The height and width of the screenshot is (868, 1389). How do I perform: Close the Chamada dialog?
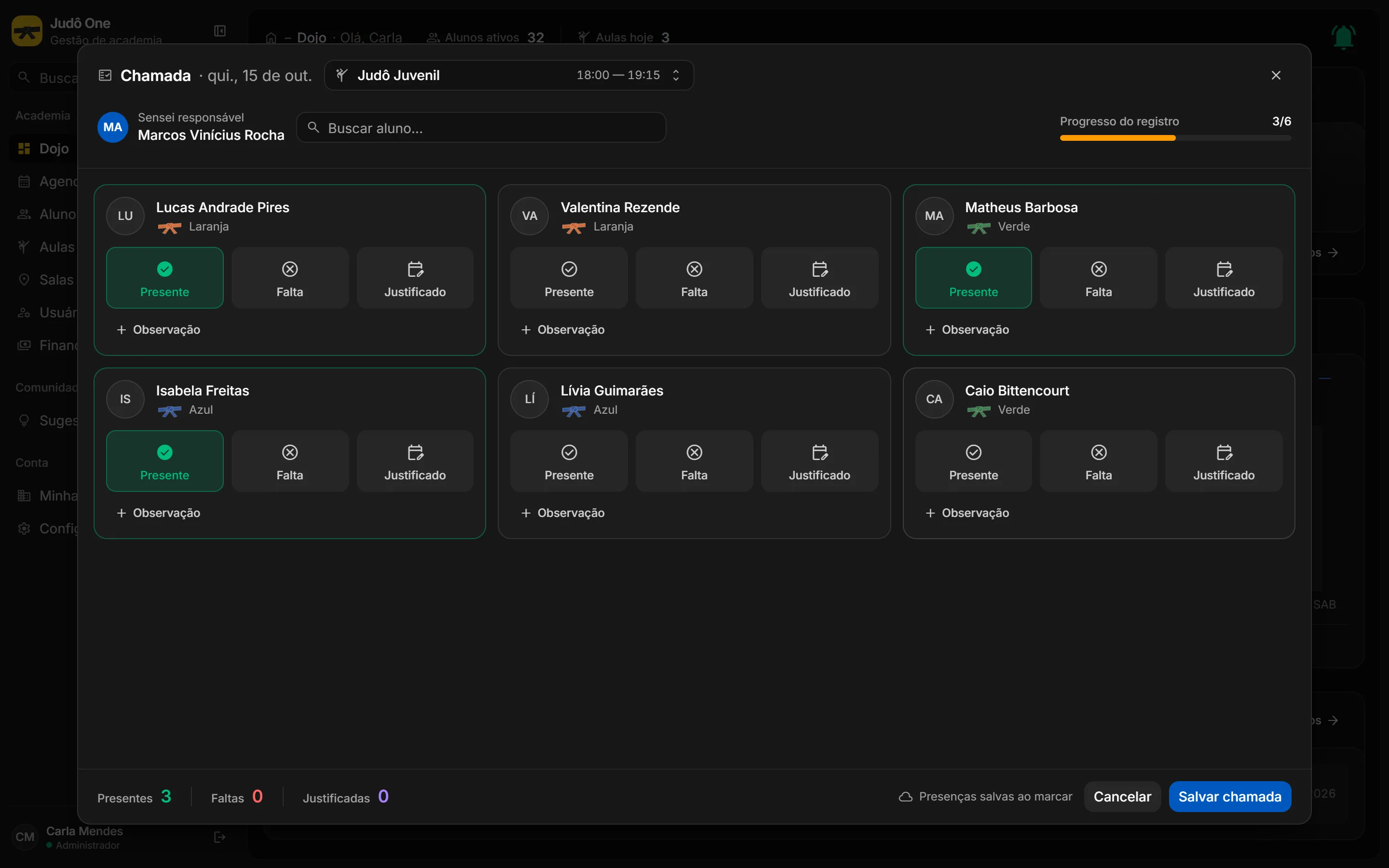pyautogui.click(x=1276, y=75)
